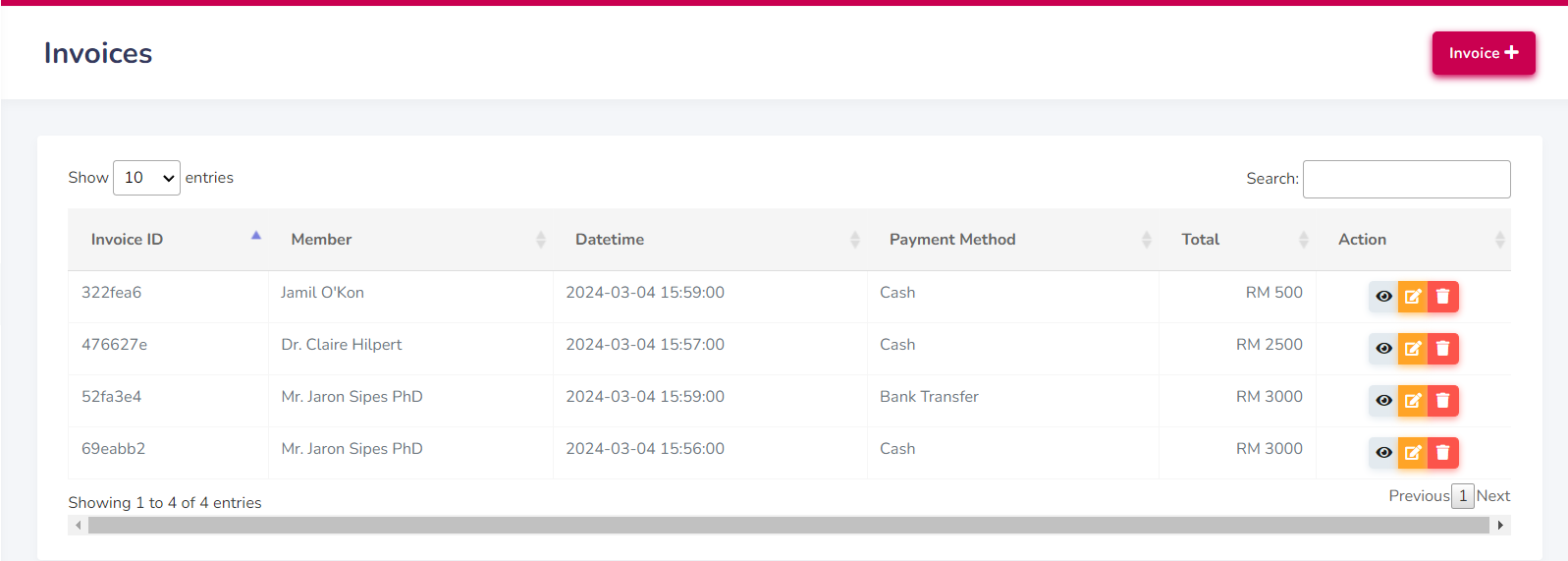Delete invoice 69eabb2 using the trash icon
Screen dimensions: 1568x561
click(x=1443, y=453)
